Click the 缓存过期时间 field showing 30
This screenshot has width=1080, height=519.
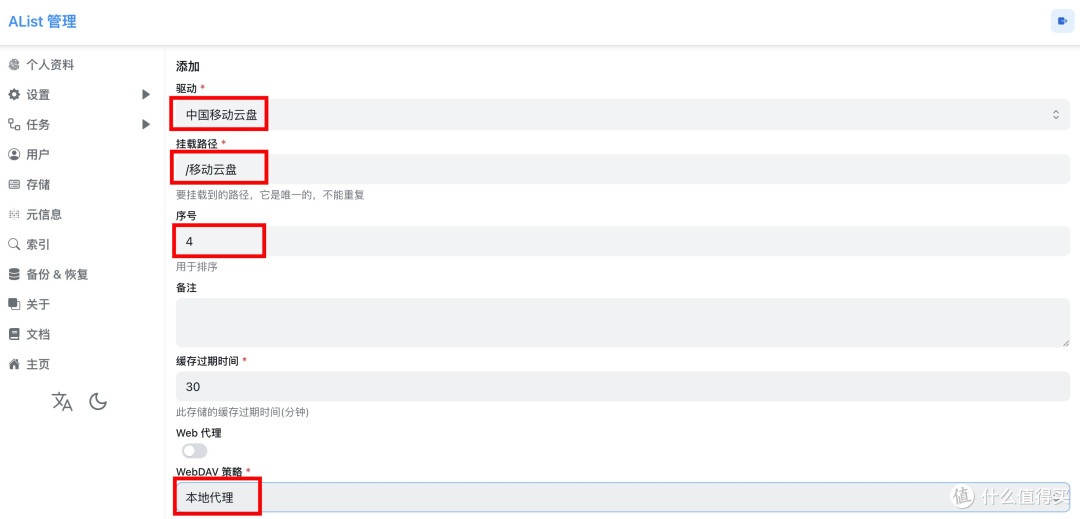coord(623,386)
